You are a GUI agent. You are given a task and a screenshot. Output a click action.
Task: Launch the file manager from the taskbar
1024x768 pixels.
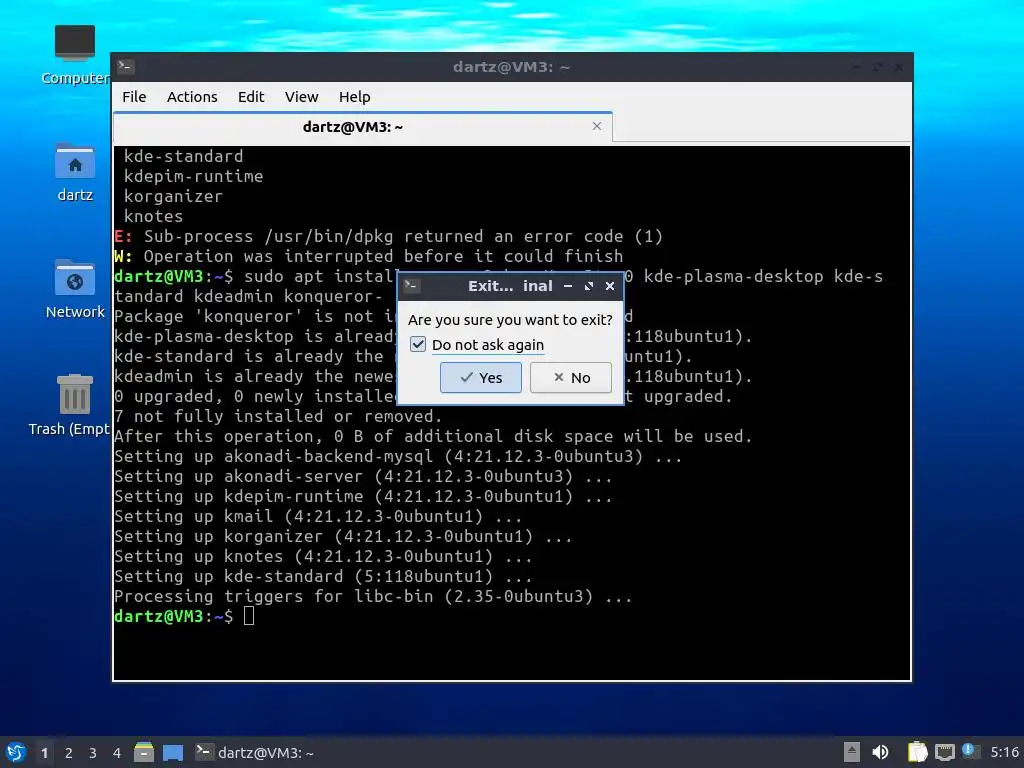[x=144, y=752]
